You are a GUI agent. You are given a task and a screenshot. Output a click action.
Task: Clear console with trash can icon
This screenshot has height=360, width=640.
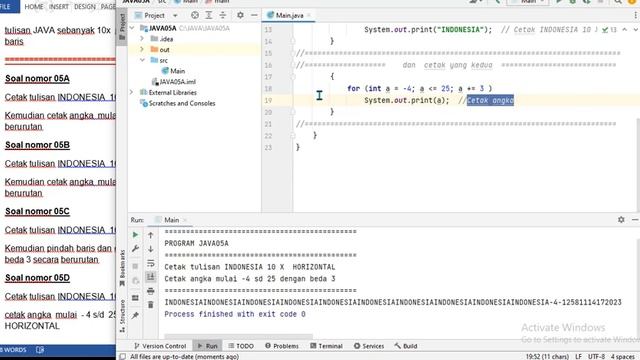tap(151, 305)
